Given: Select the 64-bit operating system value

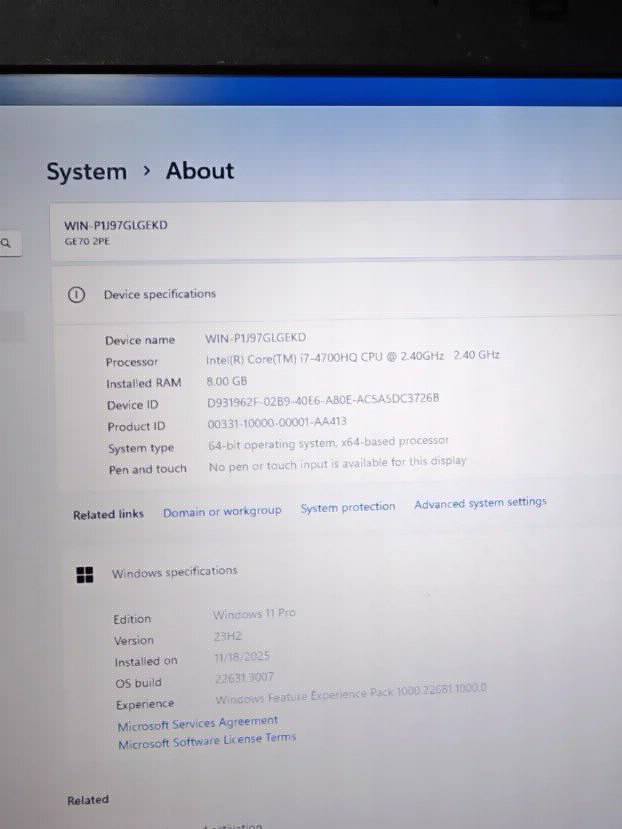Looking at the screenshot, I should 328,443.
